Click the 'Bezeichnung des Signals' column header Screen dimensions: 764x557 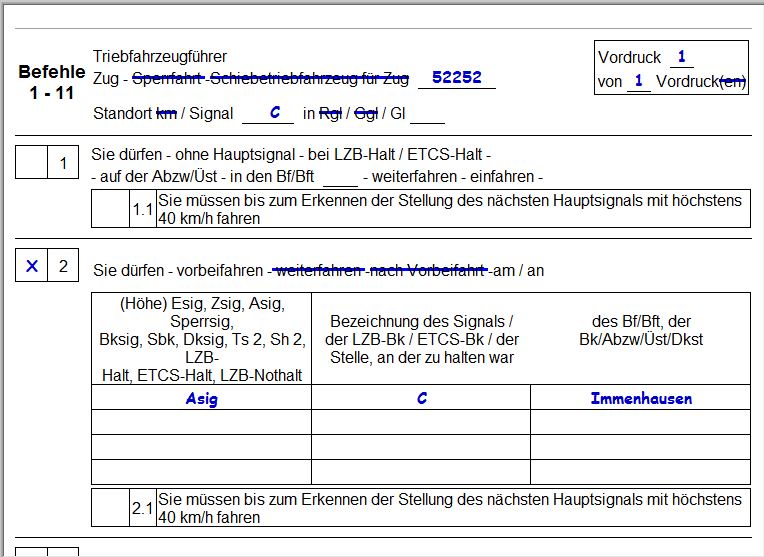tap(421, 339)
